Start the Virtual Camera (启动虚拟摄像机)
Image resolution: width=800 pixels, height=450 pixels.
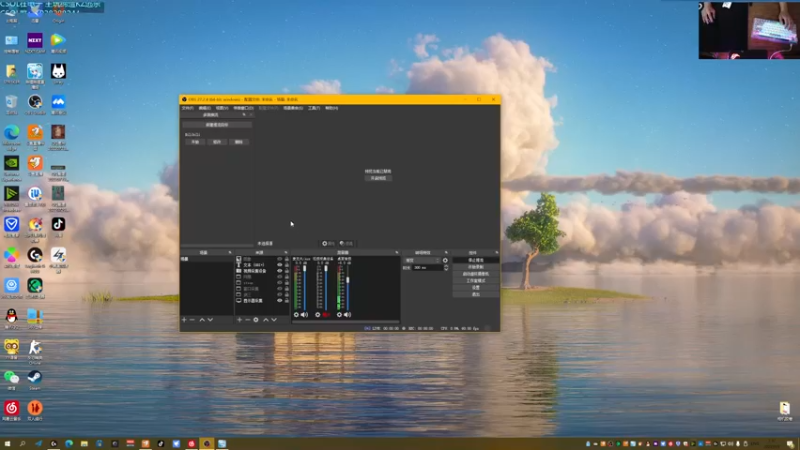click(476, 274)
